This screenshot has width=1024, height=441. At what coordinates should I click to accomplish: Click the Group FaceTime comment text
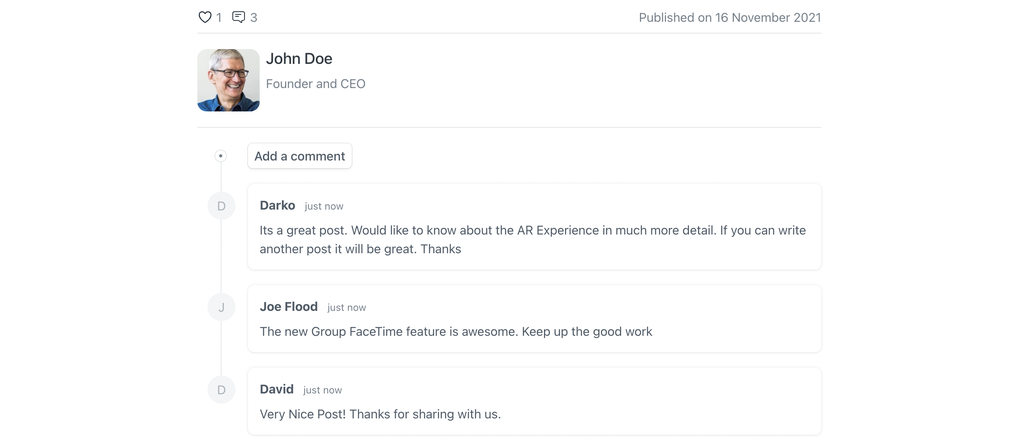(455, 331)
